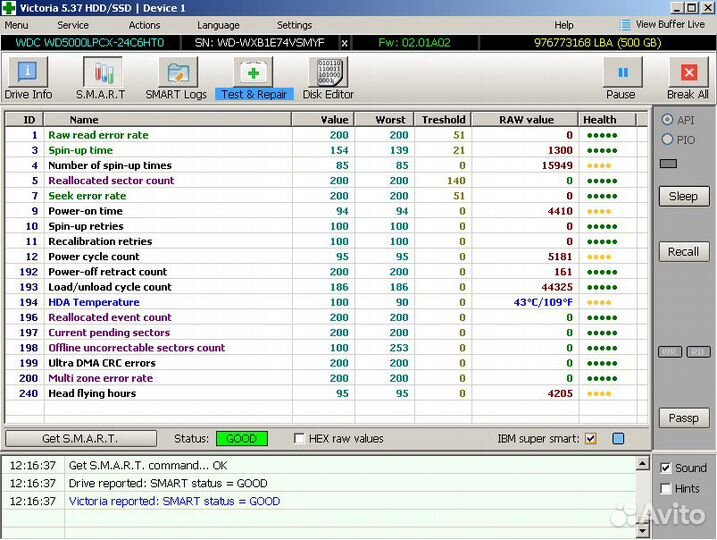Click the Drive reported SMART status log entry
This screenshot has height=540, width=717.
pyautogui.click(x=168, y=483)
